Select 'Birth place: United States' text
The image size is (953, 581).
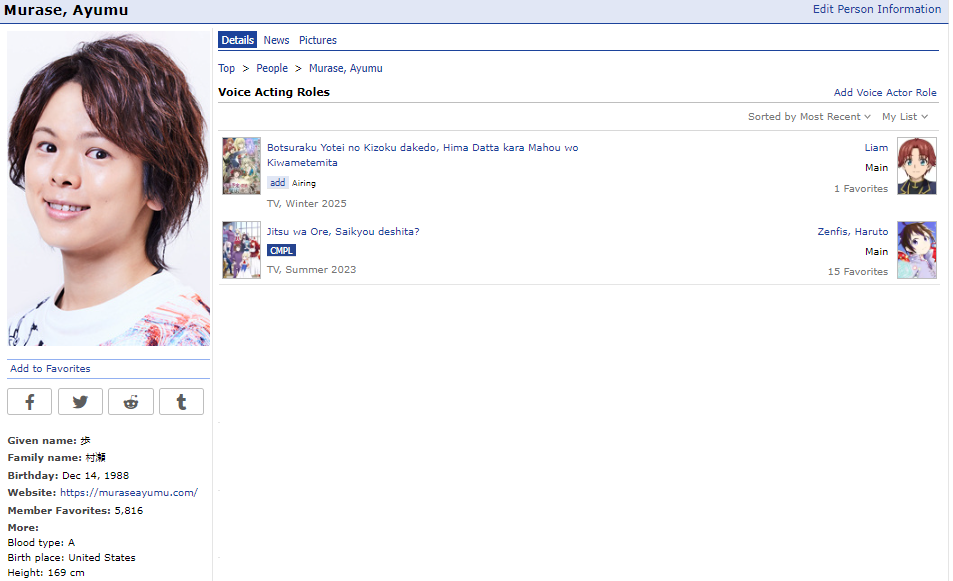(x=71, y=557)
